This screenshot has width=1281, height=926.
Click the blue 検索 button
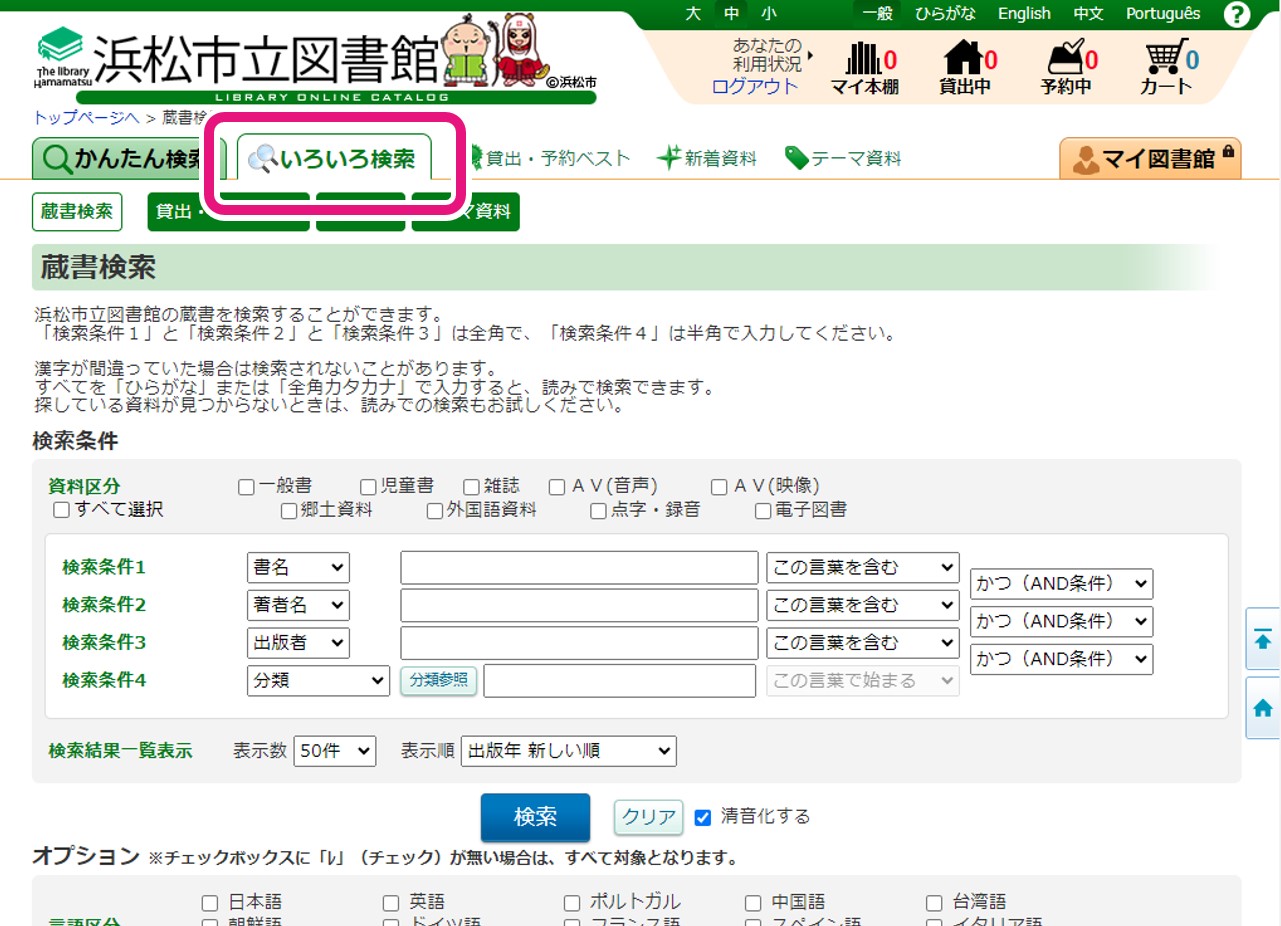point(535,818)
